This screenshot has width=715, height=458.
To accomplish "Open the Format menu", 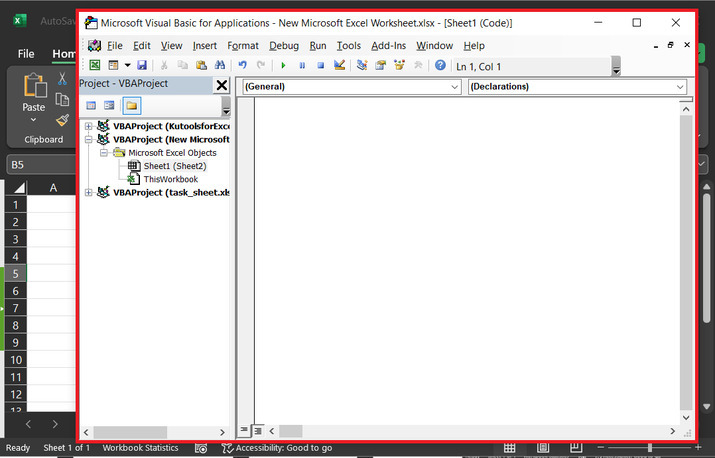I will [243, 46].
